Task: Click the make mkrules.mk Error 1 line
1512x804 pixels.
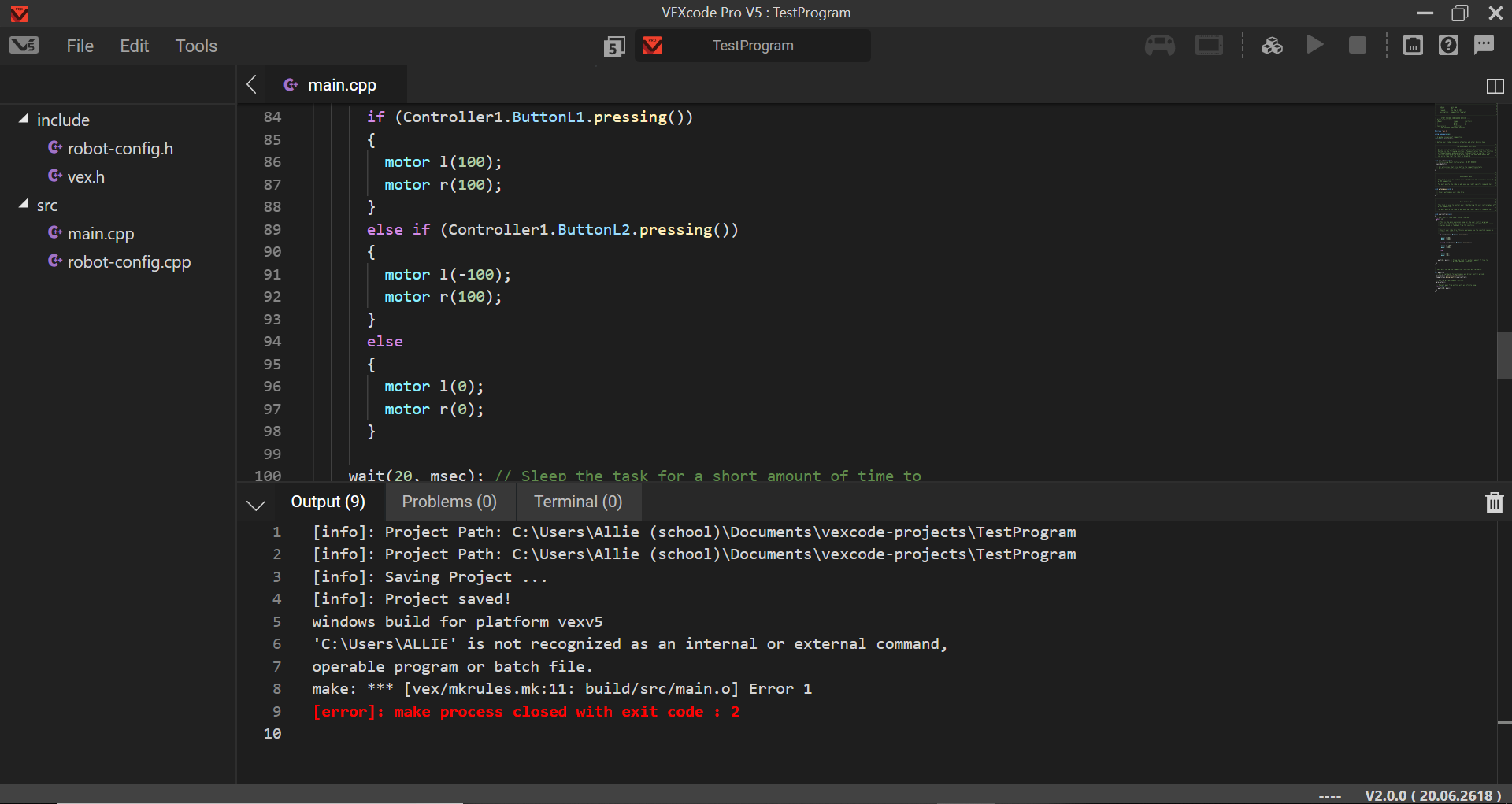Action: (561, 688)
